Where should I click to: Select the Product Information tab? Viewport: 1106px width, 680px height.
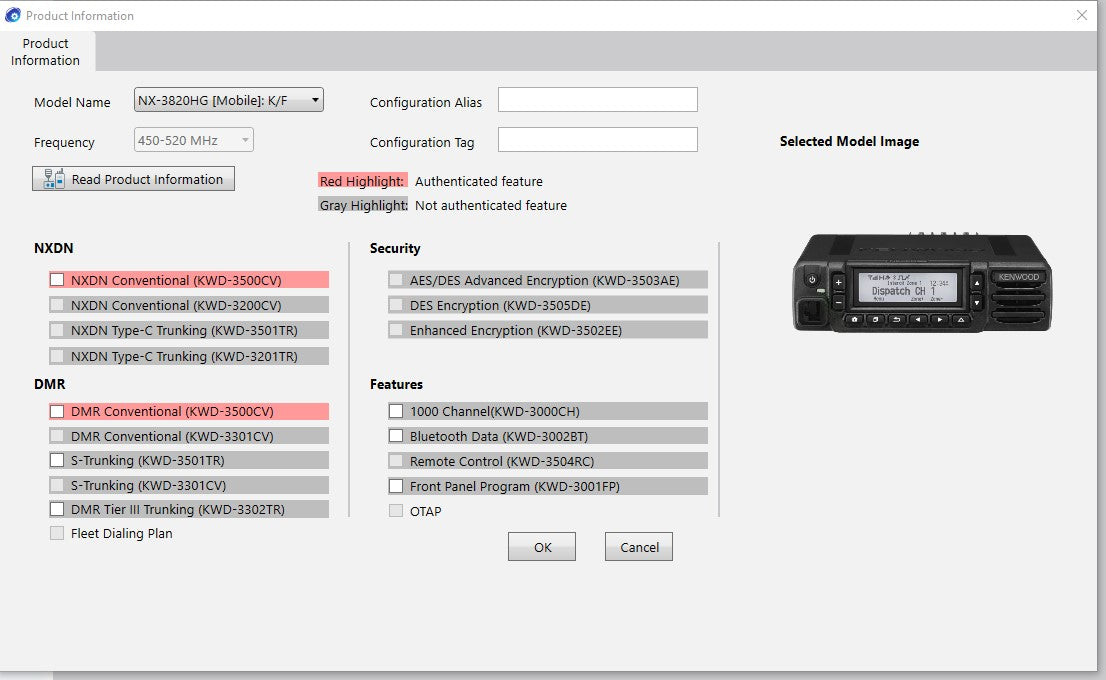click(x=46, y=52)
